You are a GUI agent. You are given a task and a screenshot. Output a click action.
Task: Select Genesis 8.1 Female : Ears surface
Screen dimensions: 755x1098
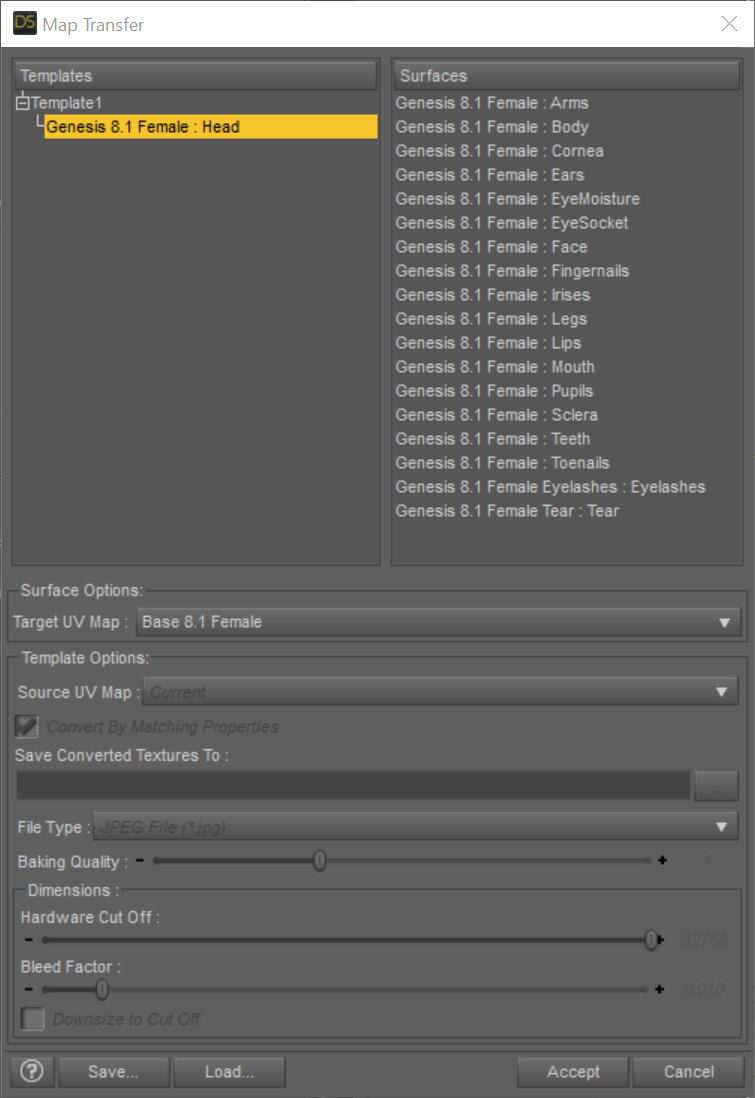tap(490, 174)
